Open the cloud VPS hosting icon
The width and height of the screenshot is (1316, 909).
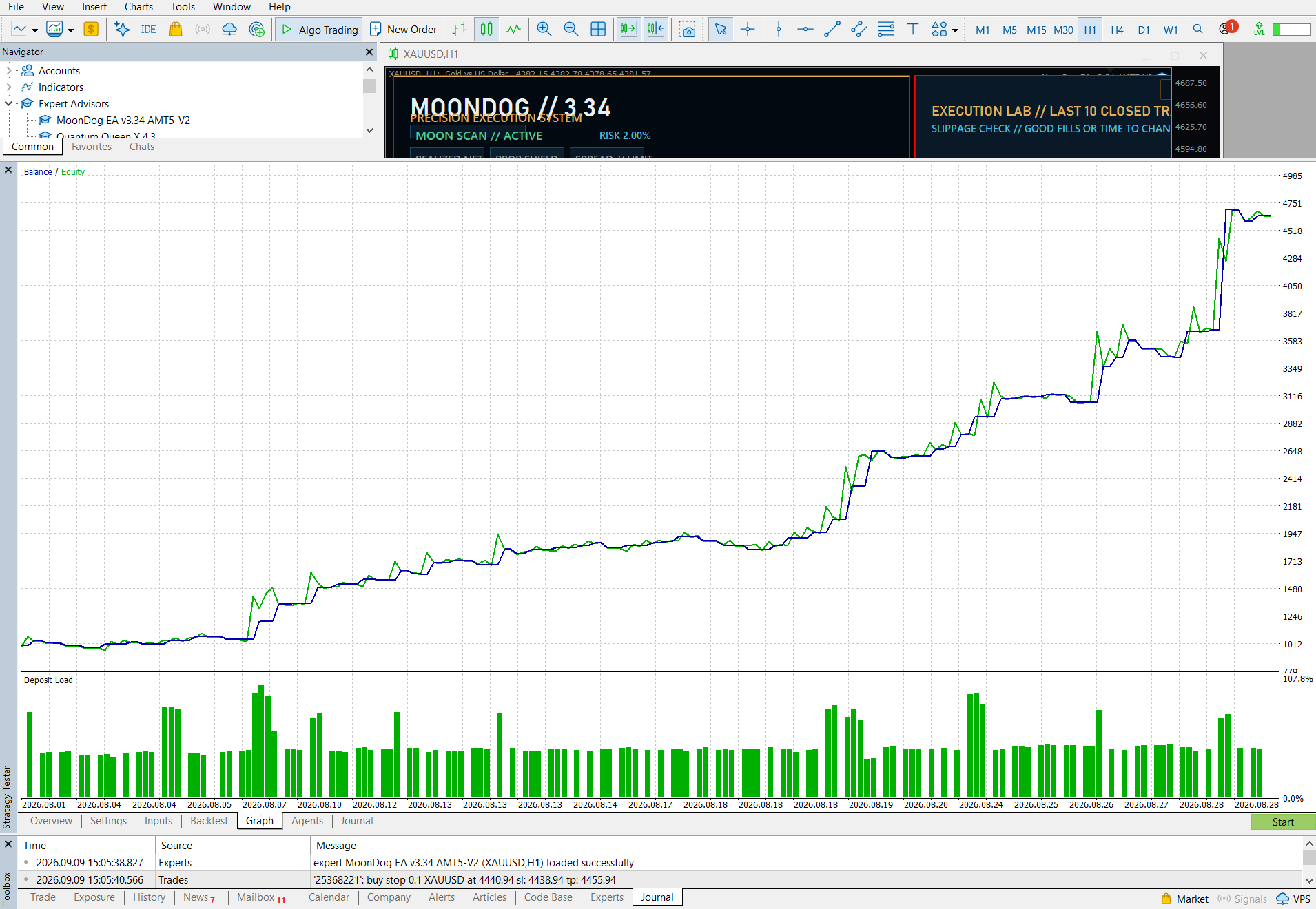point(229,30)
